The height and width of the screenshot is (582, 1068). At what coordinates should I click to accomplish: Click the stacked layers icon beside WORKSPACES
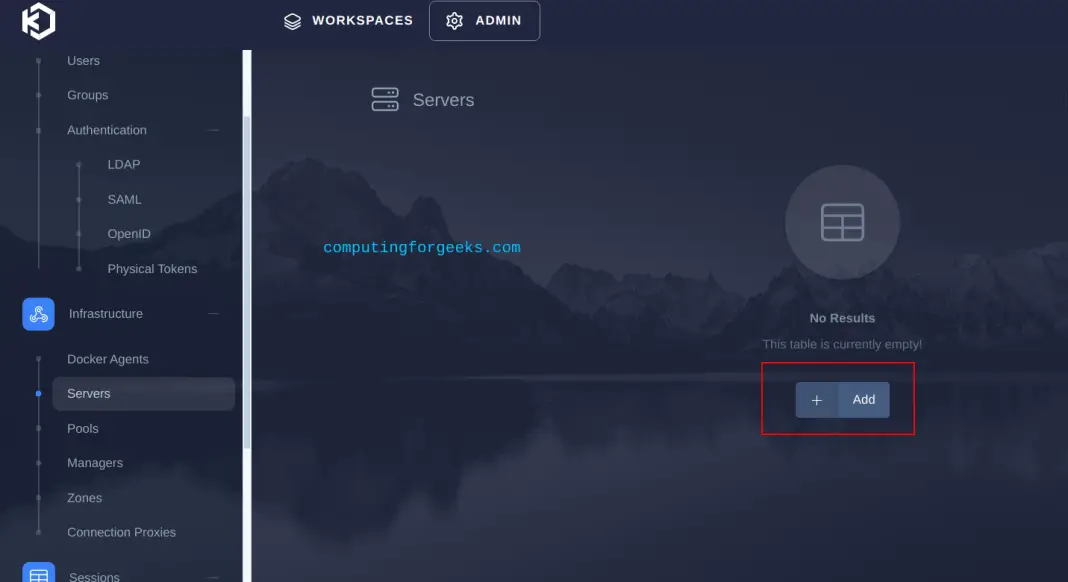click(292, 20)
